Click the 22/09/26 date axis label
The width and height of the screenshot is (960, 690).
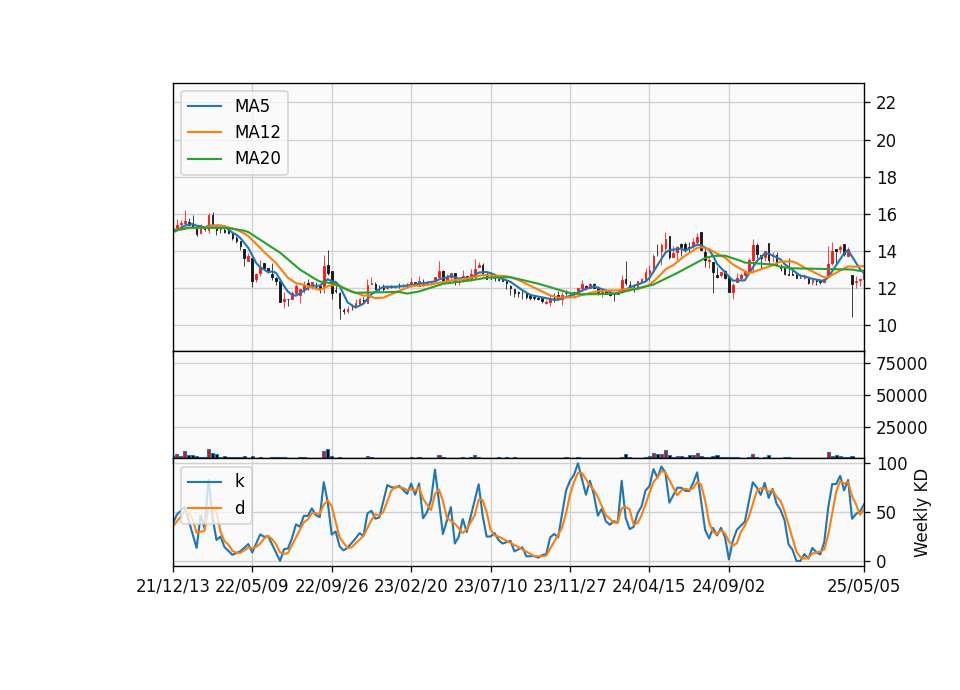click(332, 587)
